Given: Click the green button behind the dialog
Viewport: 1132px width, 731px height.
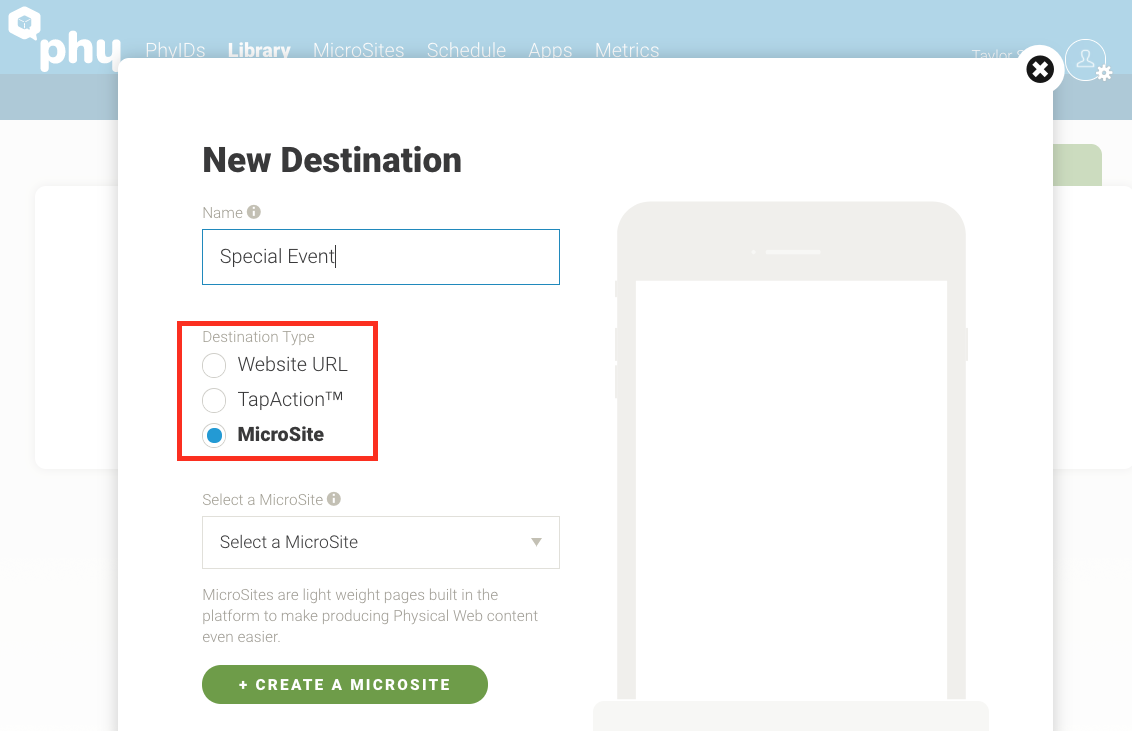Looking at the screenshot, I should pyautogui.click(x=1076, y=165).
